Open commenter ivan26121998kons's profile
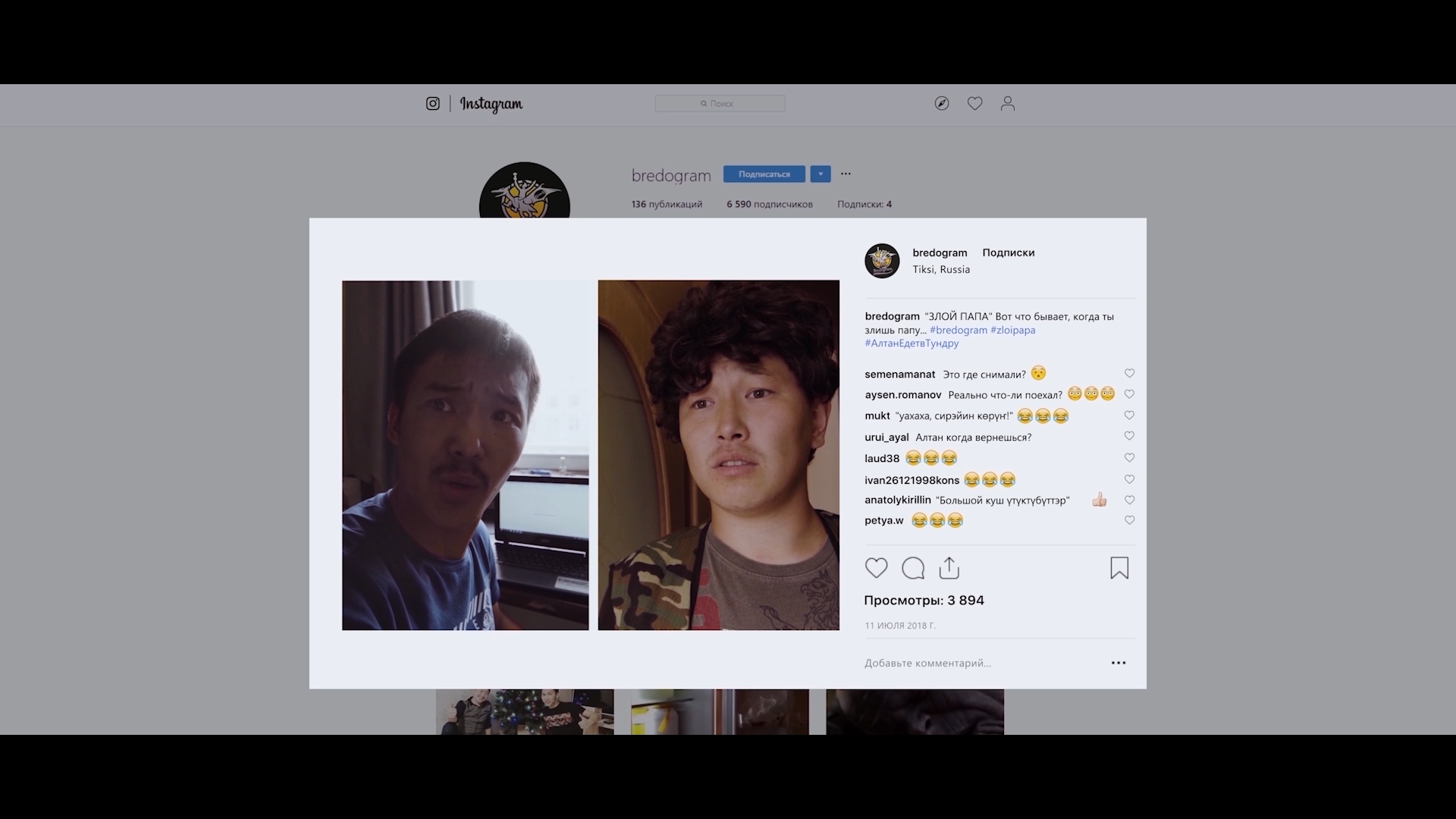The height and width of the screenshot is (819, 1456). [x=912, y=480]
